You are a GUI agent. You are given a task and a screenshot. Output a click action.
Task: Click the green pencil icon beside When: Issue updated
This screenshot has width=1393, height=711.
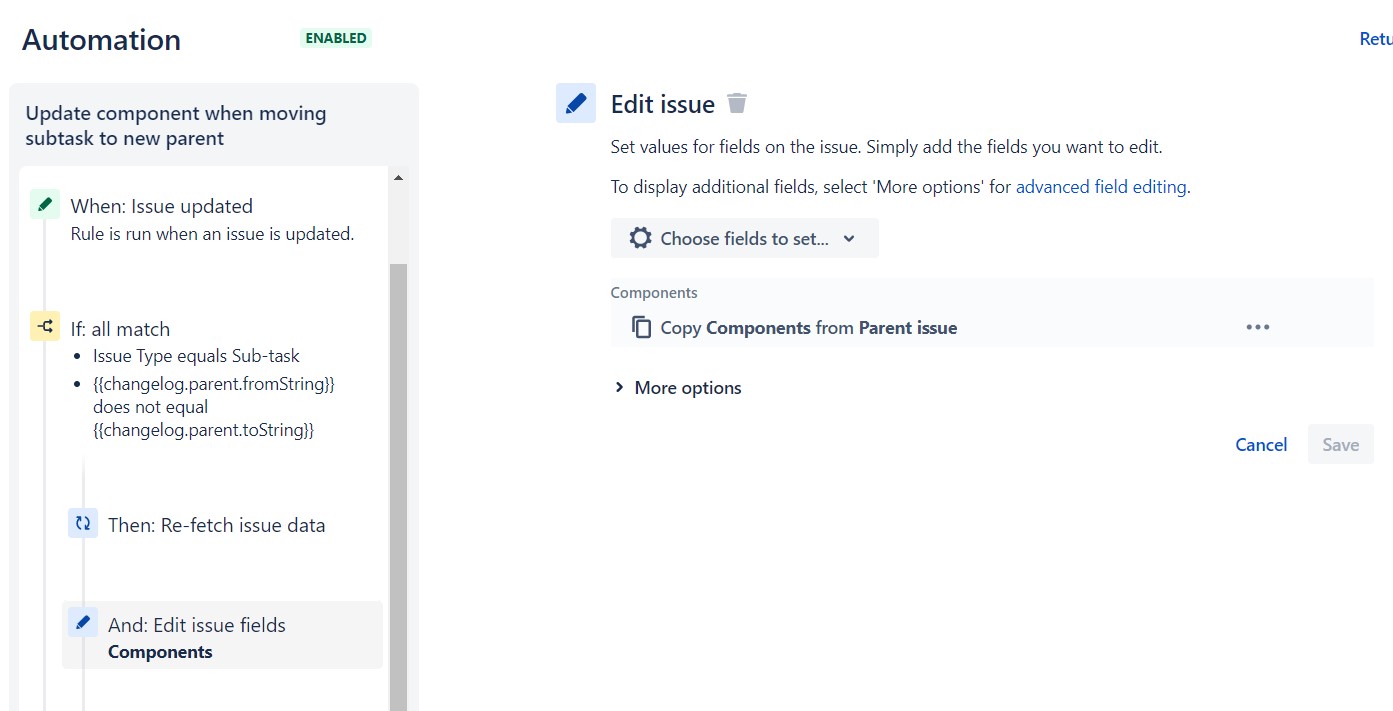tap(44, 204)
